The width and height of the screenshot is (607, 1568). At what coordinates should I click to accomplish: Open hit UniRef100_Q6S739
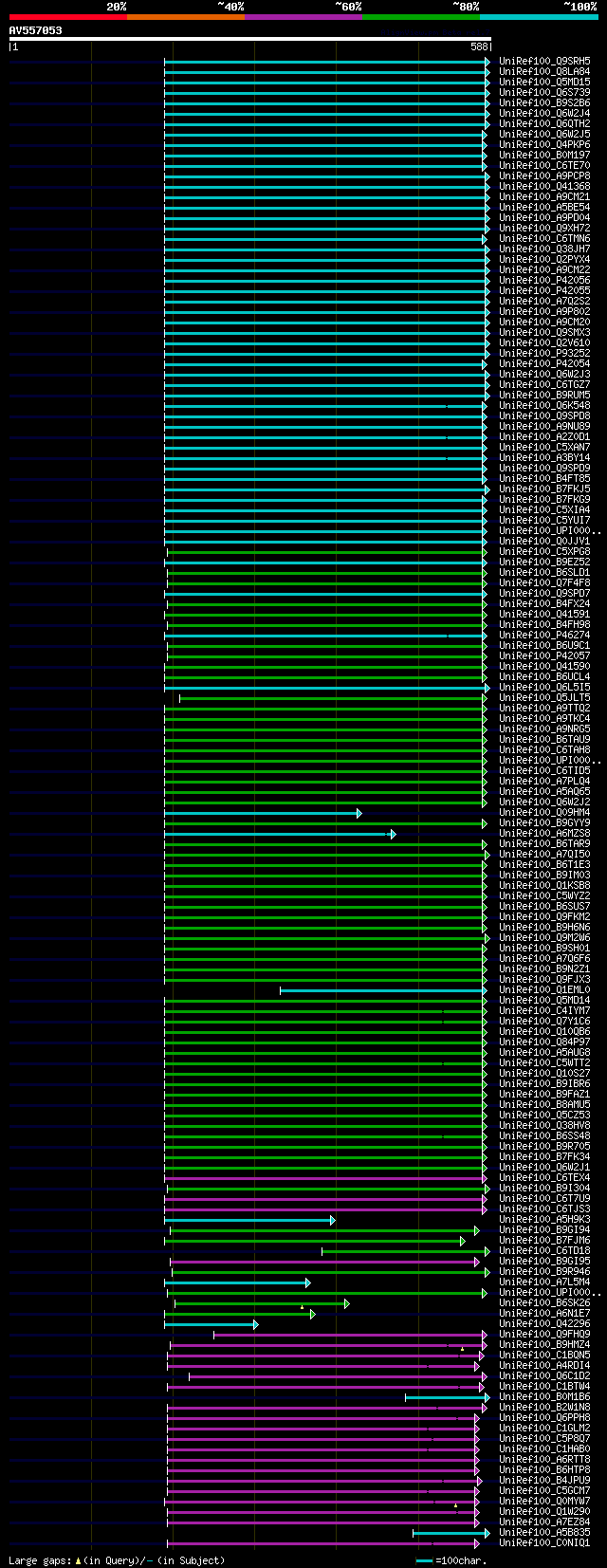coord(544,92)
